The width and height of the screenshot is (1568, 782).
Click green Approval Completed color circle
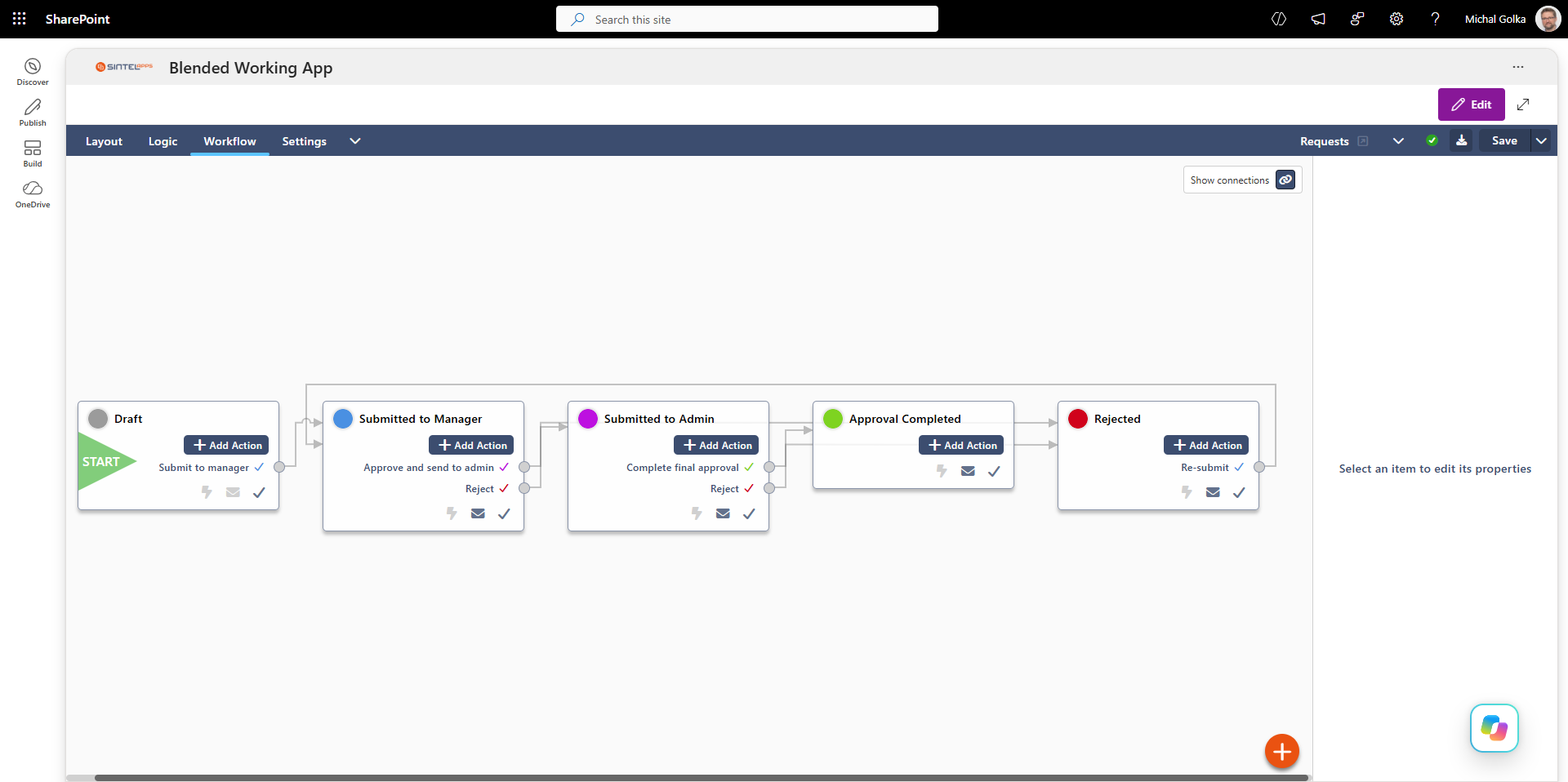tap(833, 419)
